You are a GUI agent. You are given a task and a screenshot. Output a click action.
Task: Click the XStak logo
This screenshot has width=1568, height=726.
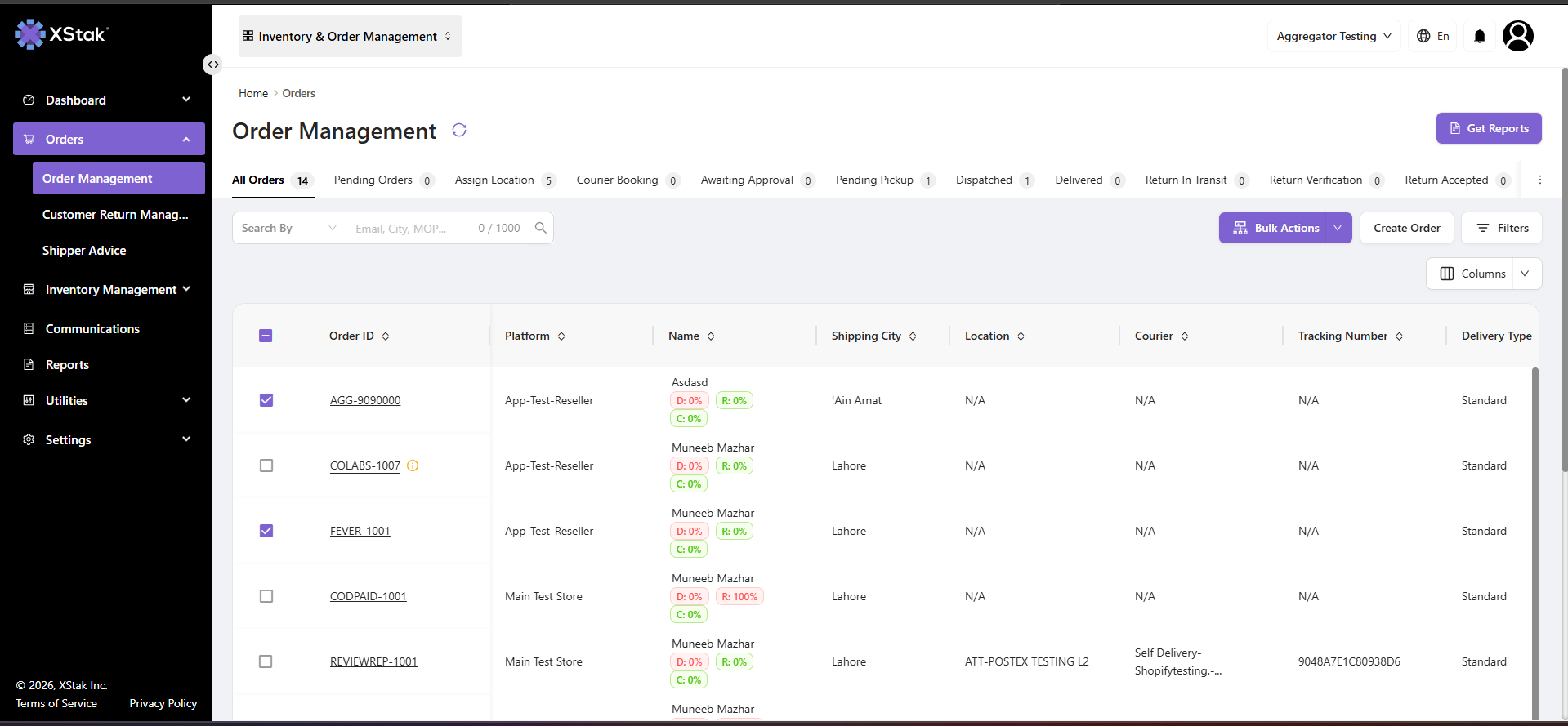(61, 34)
